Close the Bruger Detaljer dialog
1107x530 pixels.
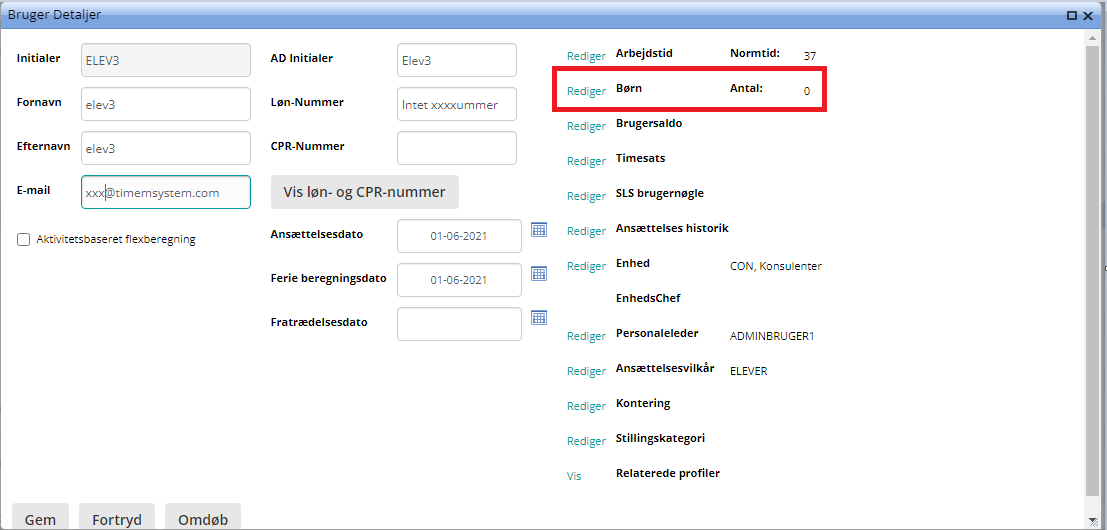tap(1088, 15)
